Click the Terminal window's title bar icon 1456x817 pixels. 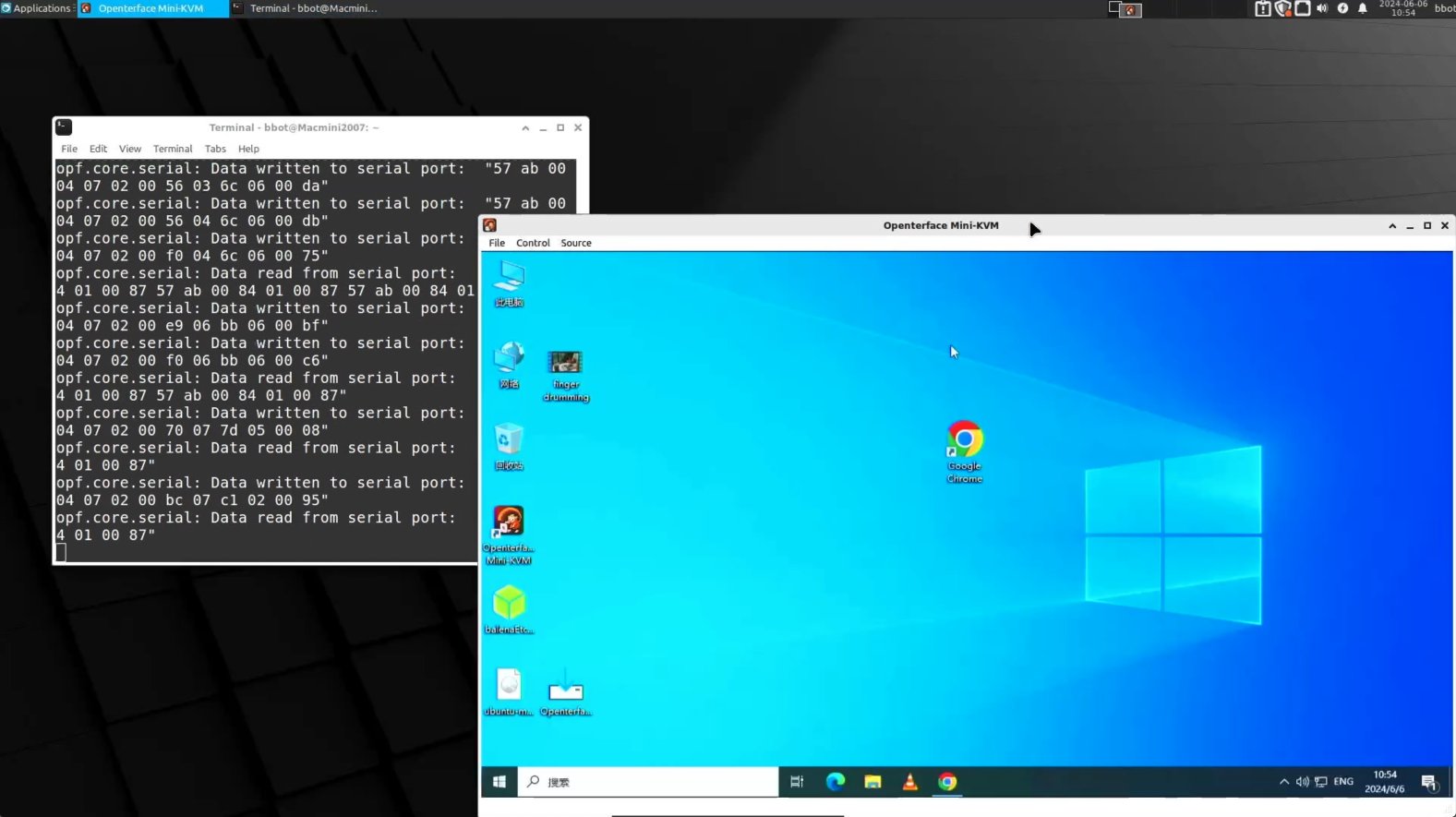pyautogui.click(x=65, y=127)
